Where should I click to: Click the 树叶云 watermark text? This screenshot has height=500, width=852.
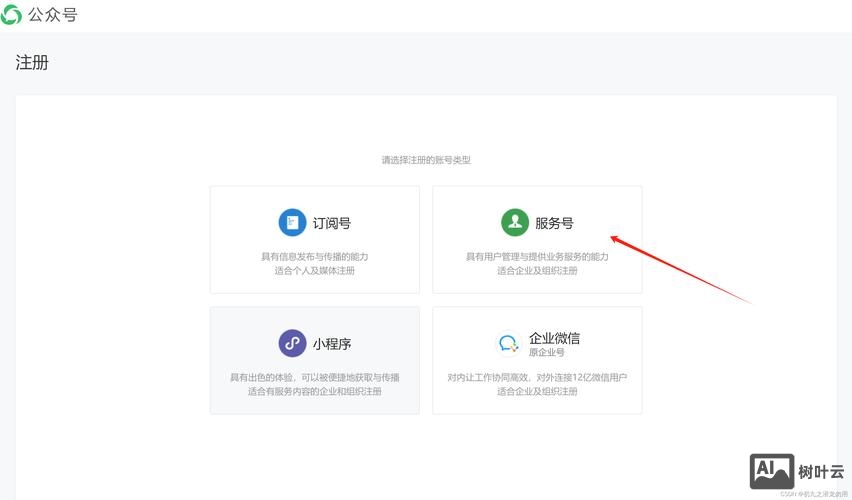(x=821, y=472)
